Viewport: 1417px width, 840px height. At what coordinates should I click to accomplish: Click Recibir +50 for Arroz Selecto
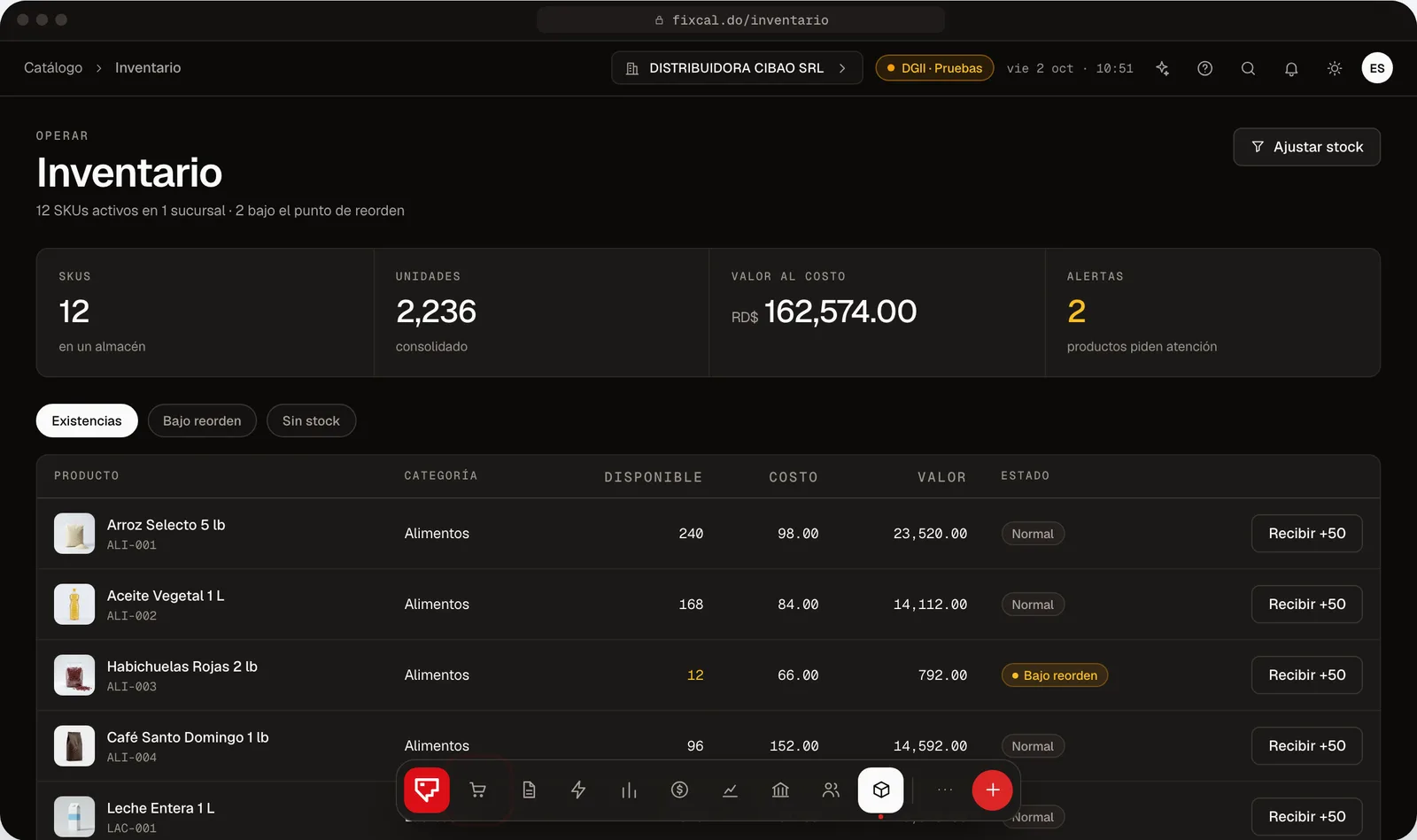coord(1307,534)
